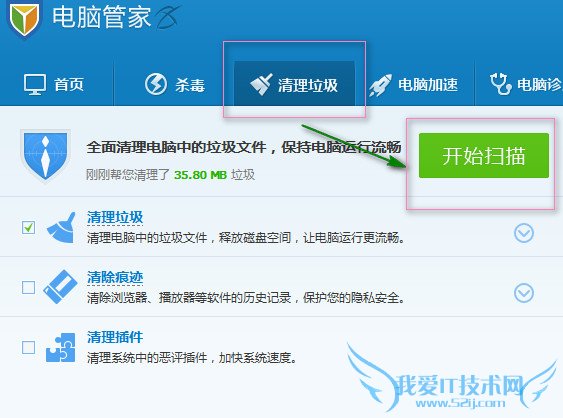Click the blue shield tie icon
563x418 pixels.
click(x=45, y=156)
